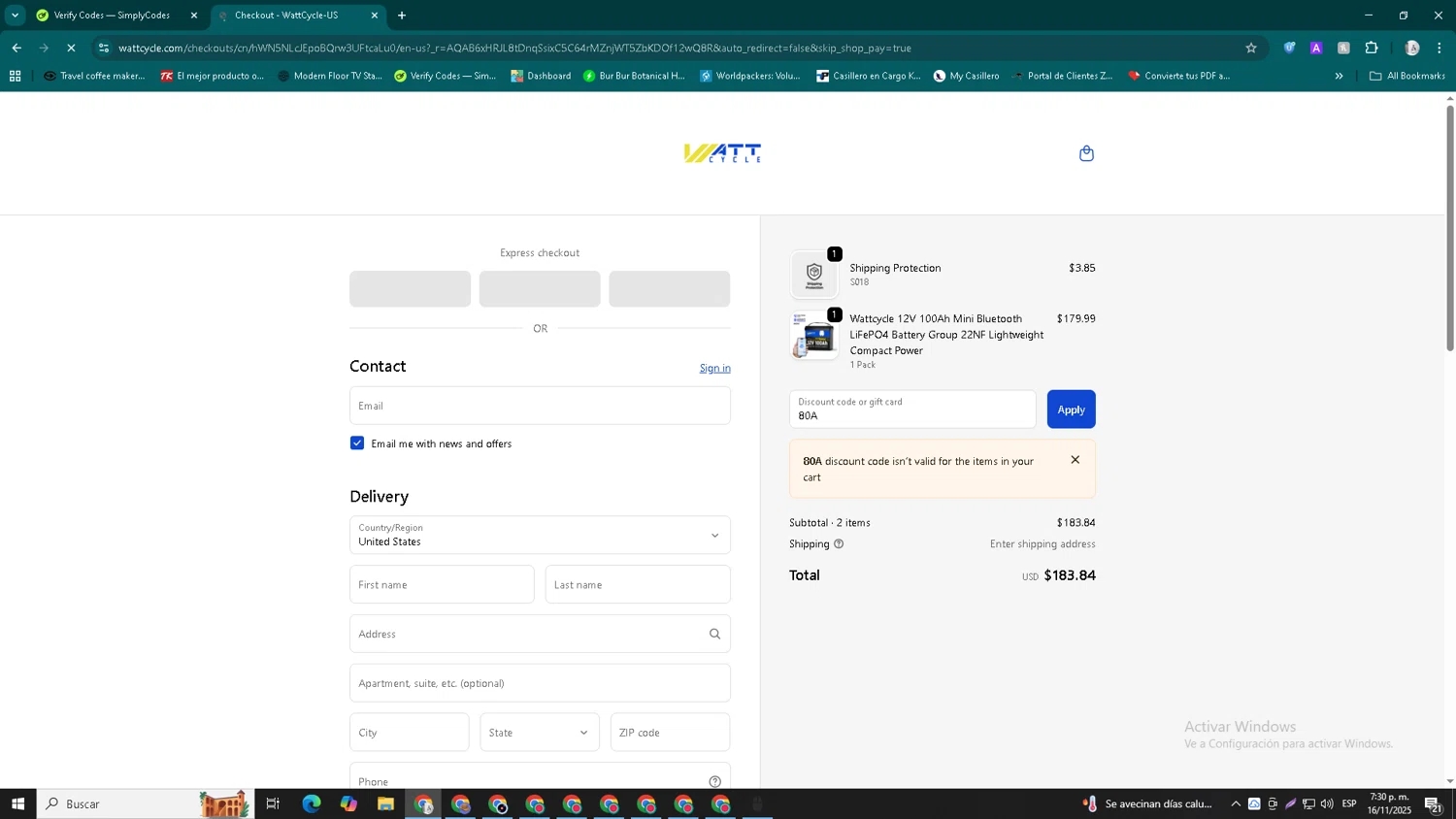
Task: View site information icon in address bar
Action: 104,48
